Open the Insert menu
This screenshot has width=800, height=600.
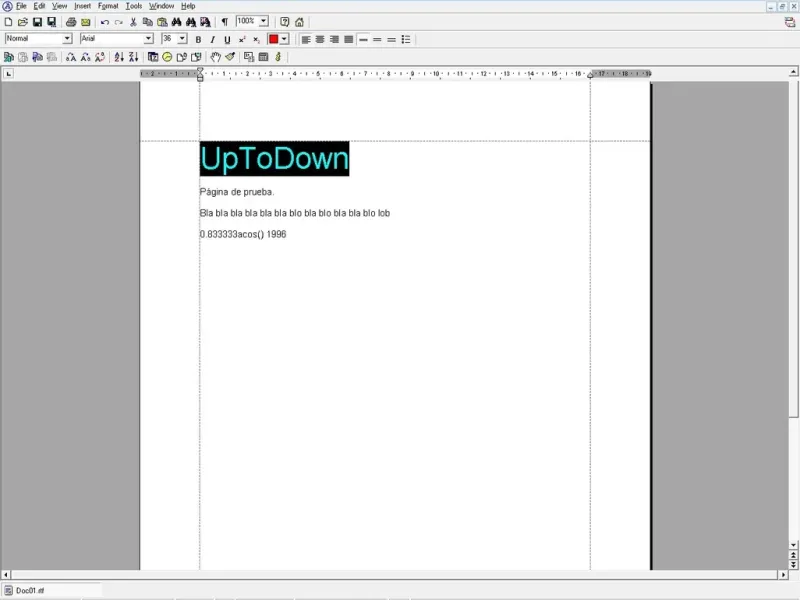point(82,6)
